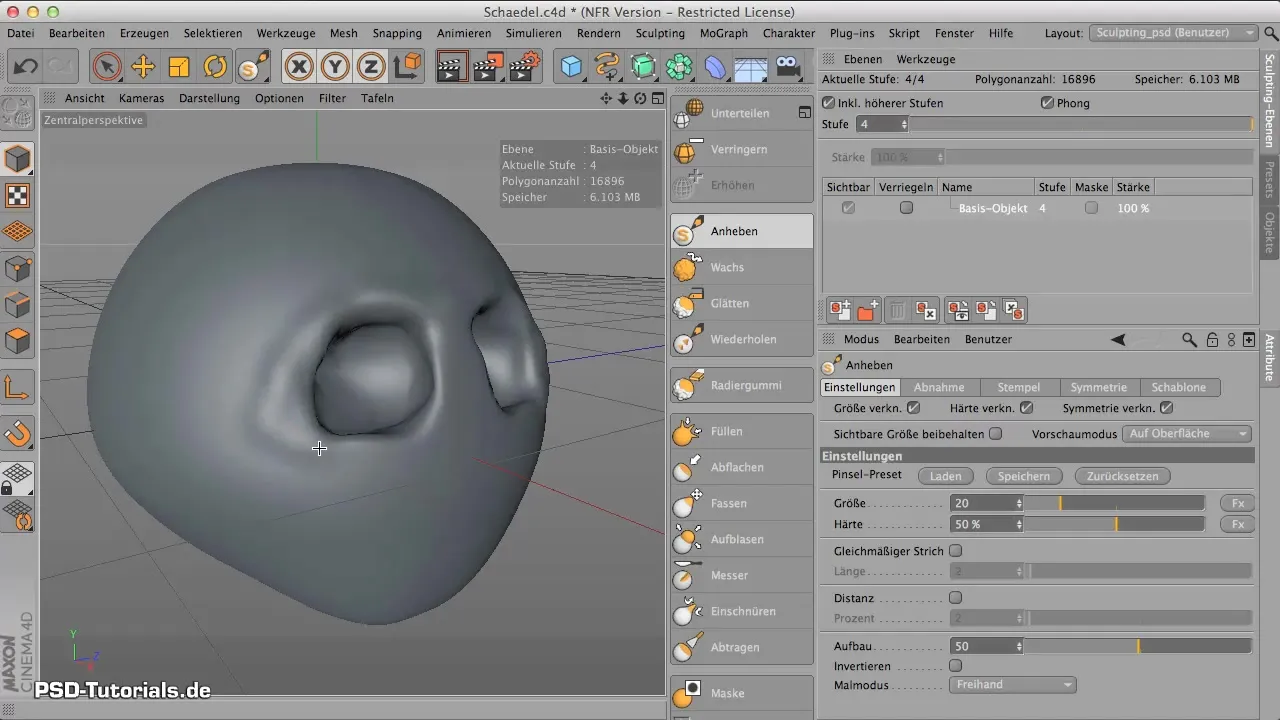Toggle the Y axis lock
Viewport: 1280px width, 720px height.
(x=336, y=67)
